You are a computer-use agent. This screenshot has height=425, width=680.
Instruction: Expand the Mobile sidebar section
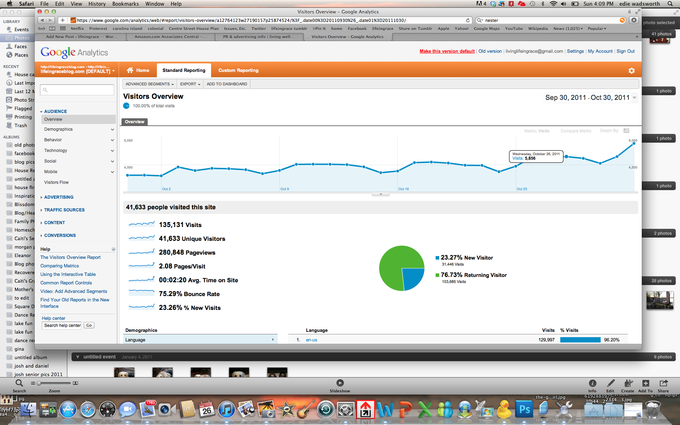coord(78,172)
